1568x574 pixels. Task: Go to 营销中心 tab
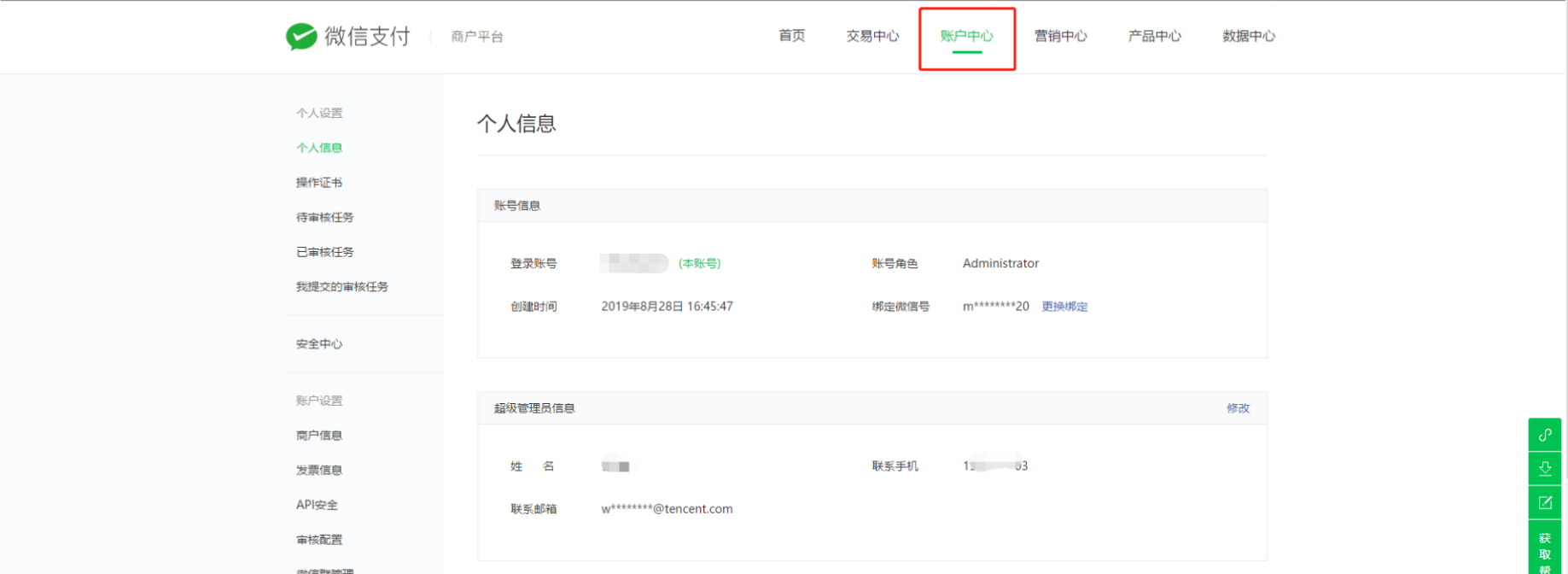point(1060,36)
